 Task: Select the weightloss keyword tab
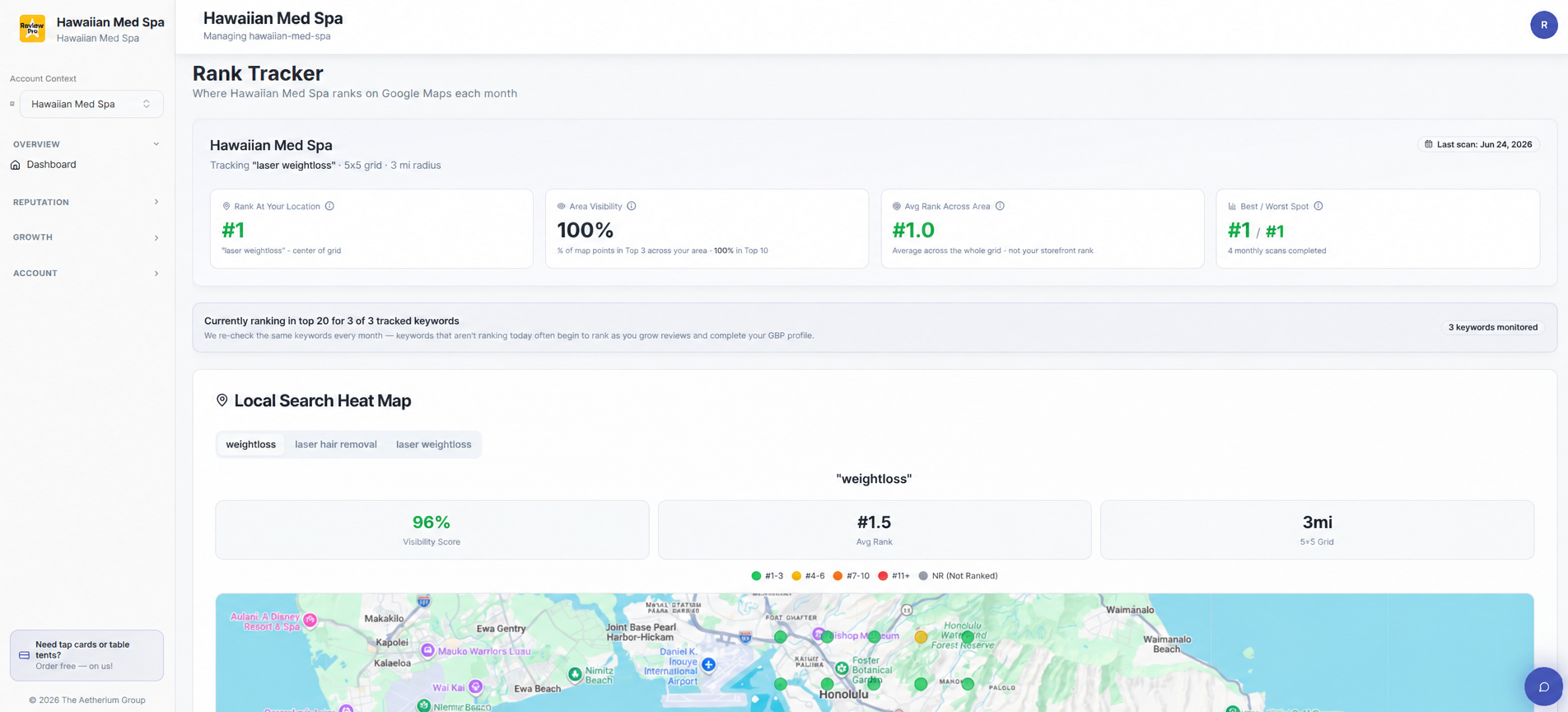(x=251, y=444)
